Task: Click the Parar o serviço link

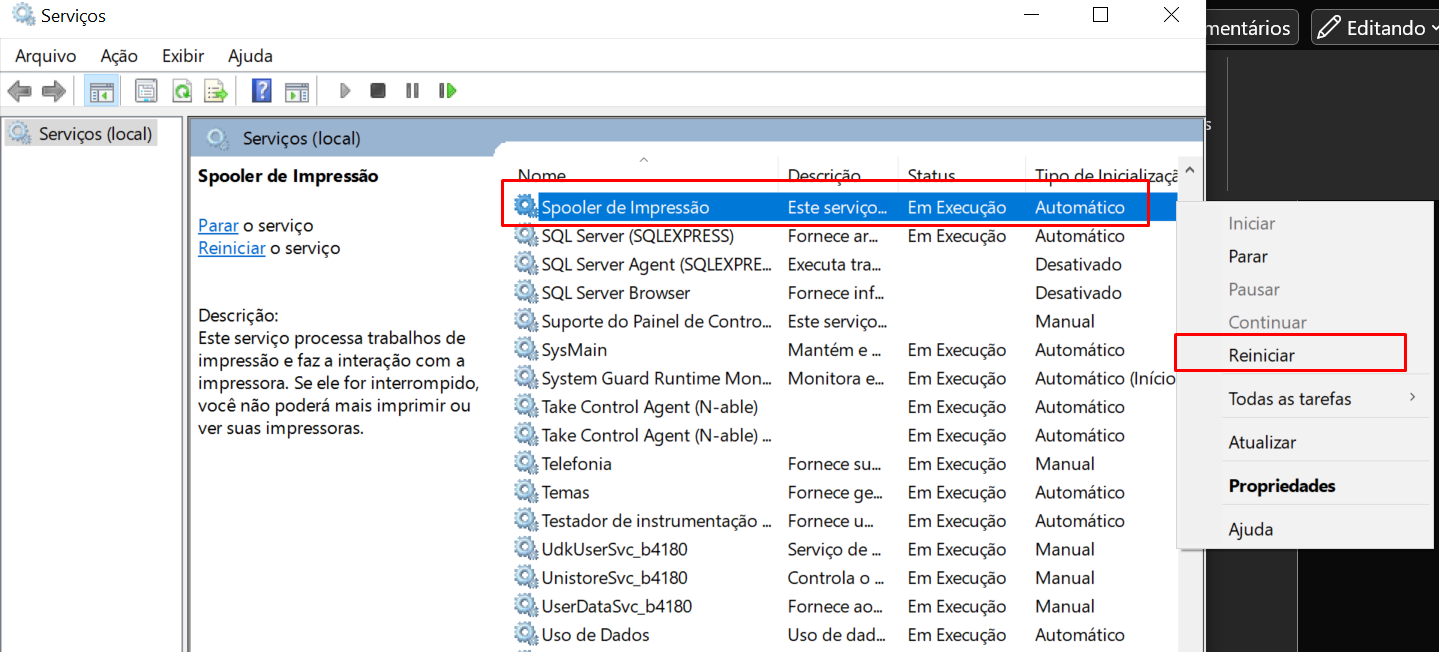Action: point(217,226)
